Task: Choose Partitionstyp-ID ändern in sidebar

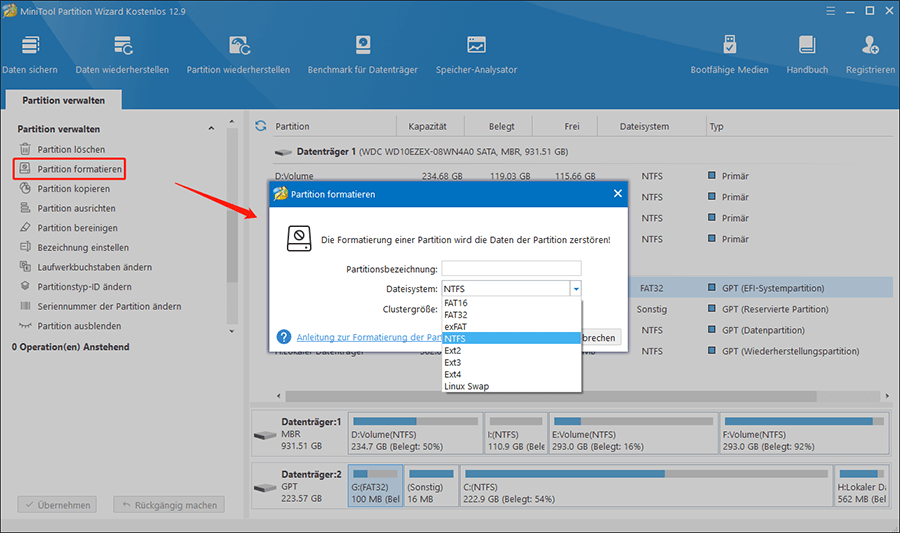Action: 84,286
